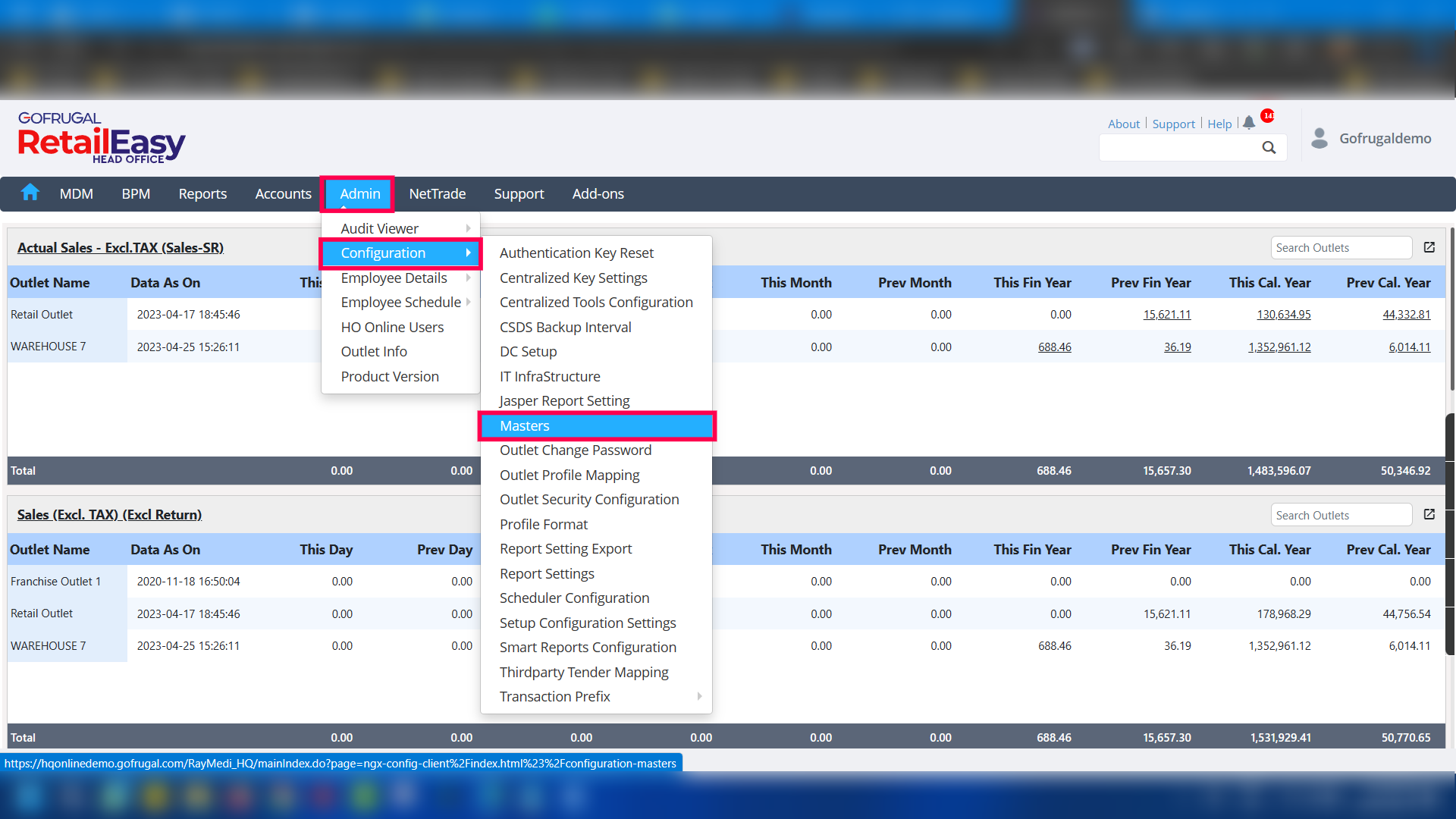1456x819 pixels.
Task: Click the Support link at top
Action: (1173, 124)
